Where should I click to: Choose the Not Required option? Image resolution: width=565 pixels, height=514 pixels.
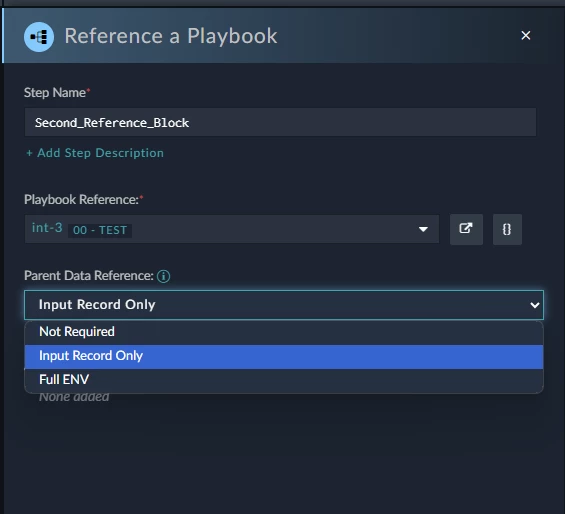point(284,332)
